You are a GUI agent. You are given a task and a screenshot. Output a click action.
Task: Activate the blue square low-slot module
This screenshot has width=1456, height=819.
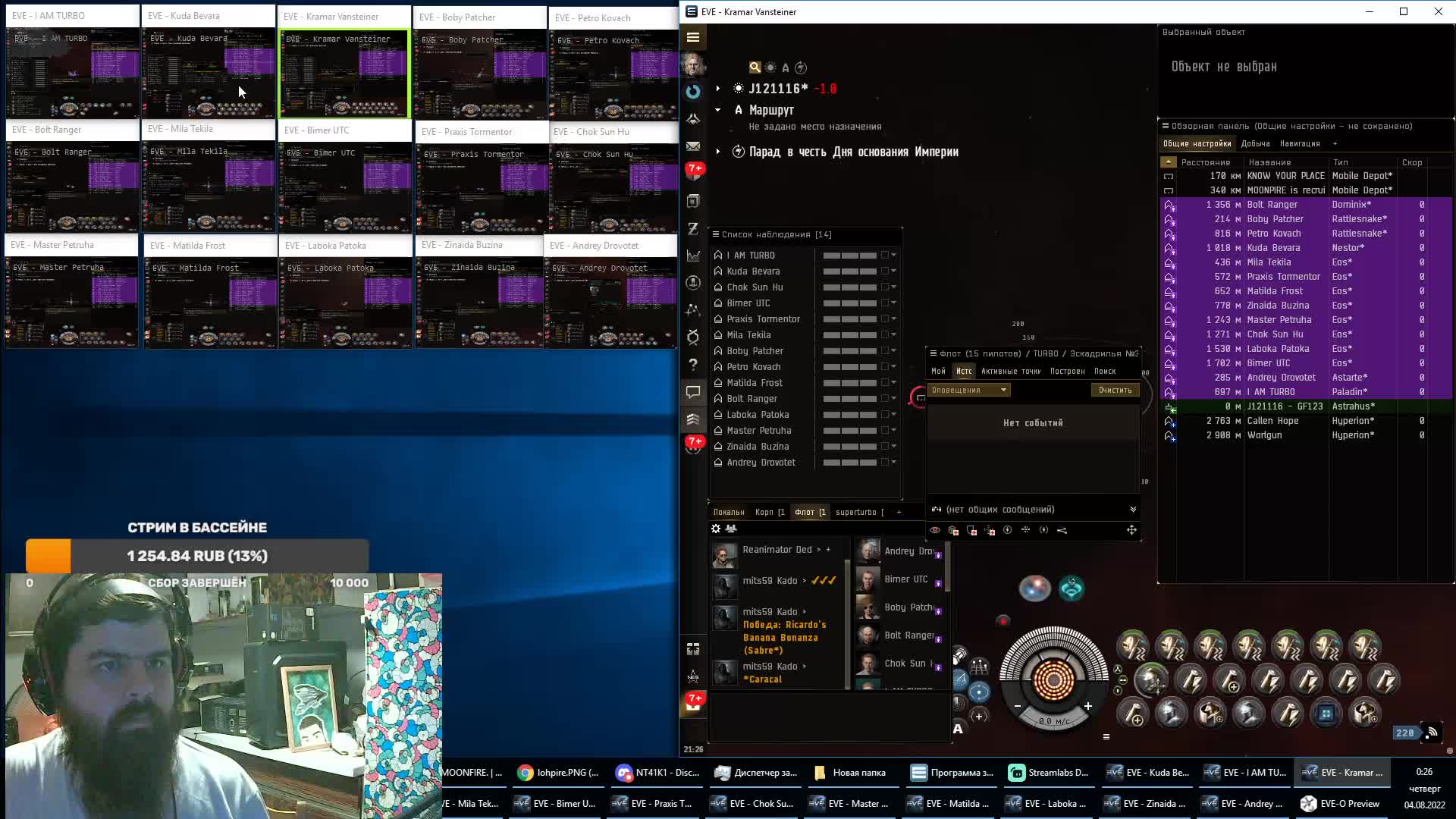point(1326,714)
